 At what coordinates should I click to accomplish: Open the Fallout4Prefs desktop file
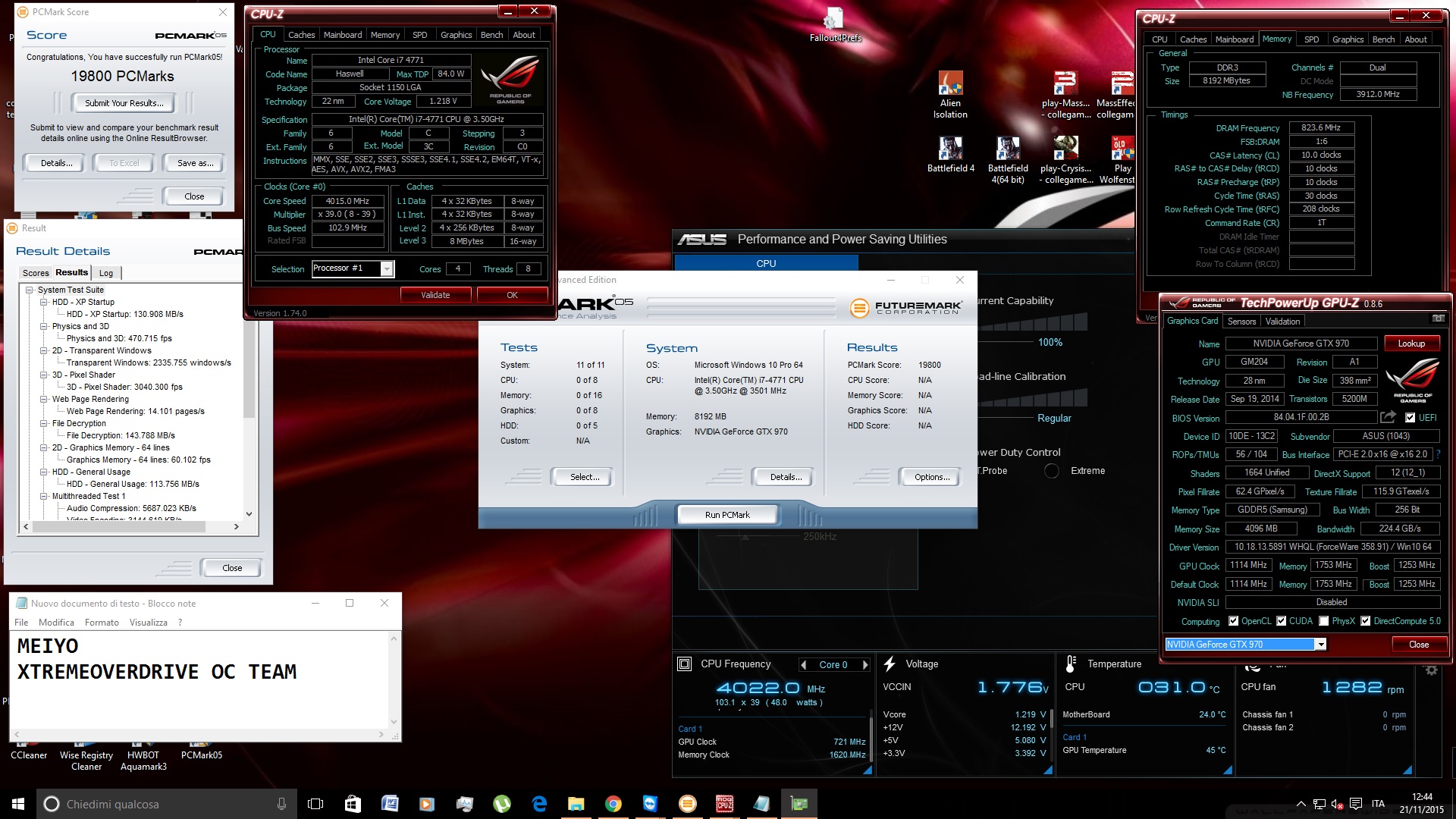pyautogui.click(x=834, y=25)
